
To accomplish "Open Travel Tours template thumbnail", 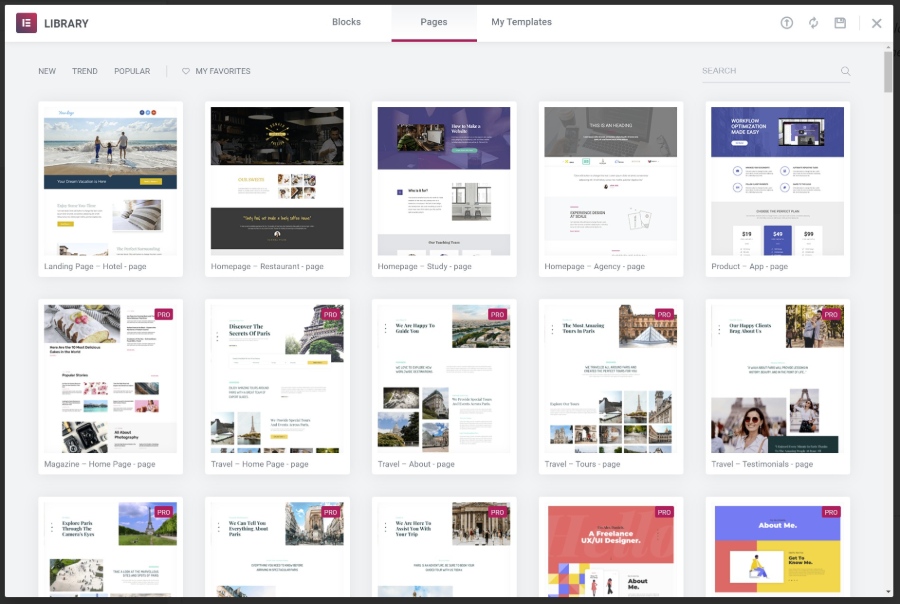I will click(611, 379).
